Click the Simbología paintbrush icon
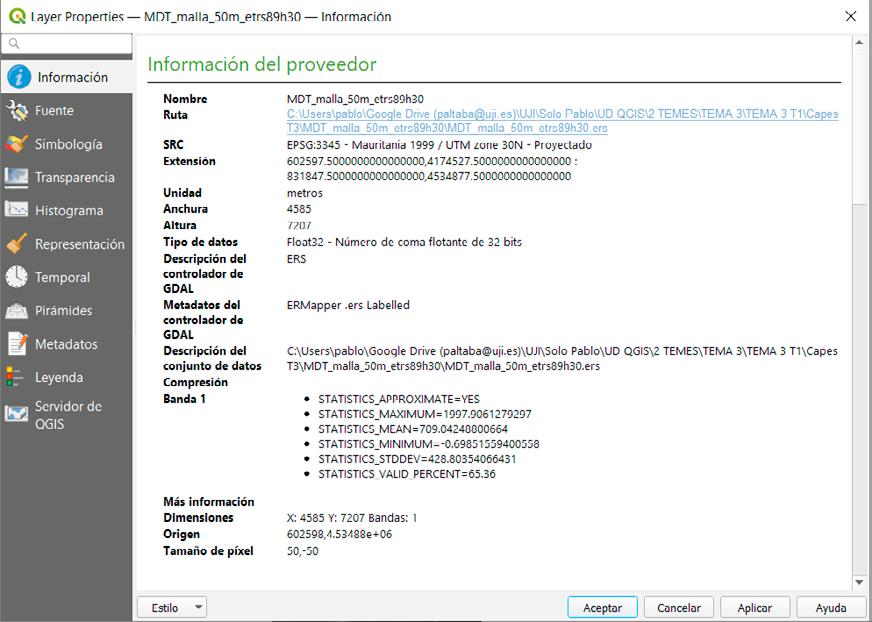The width and height of the screenshot is (872, 622). point(17,144)
